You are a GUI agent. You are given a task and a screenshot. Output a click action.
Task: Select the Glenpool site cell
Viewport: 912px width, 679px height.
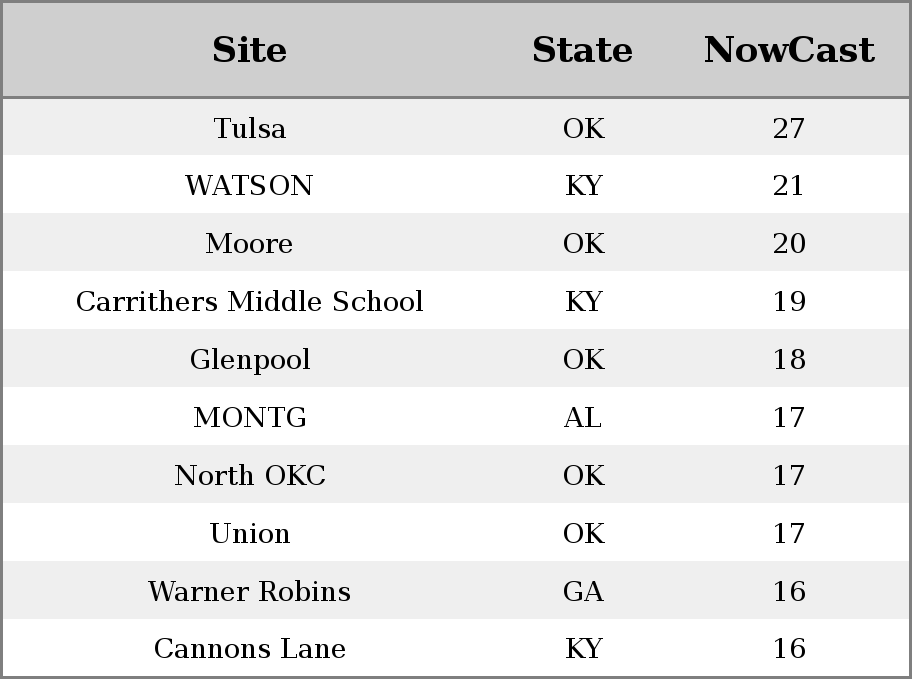pos(250,360)
